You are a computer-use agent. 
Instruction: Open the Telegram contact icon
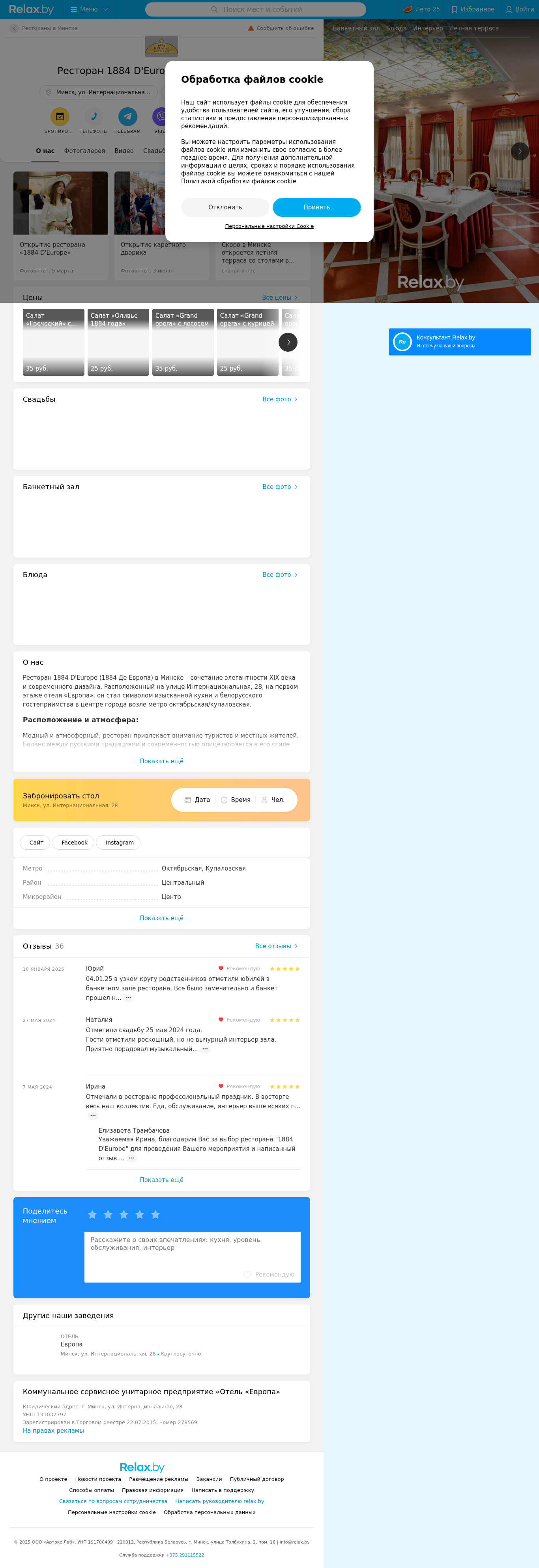click(x=127, y=116)
